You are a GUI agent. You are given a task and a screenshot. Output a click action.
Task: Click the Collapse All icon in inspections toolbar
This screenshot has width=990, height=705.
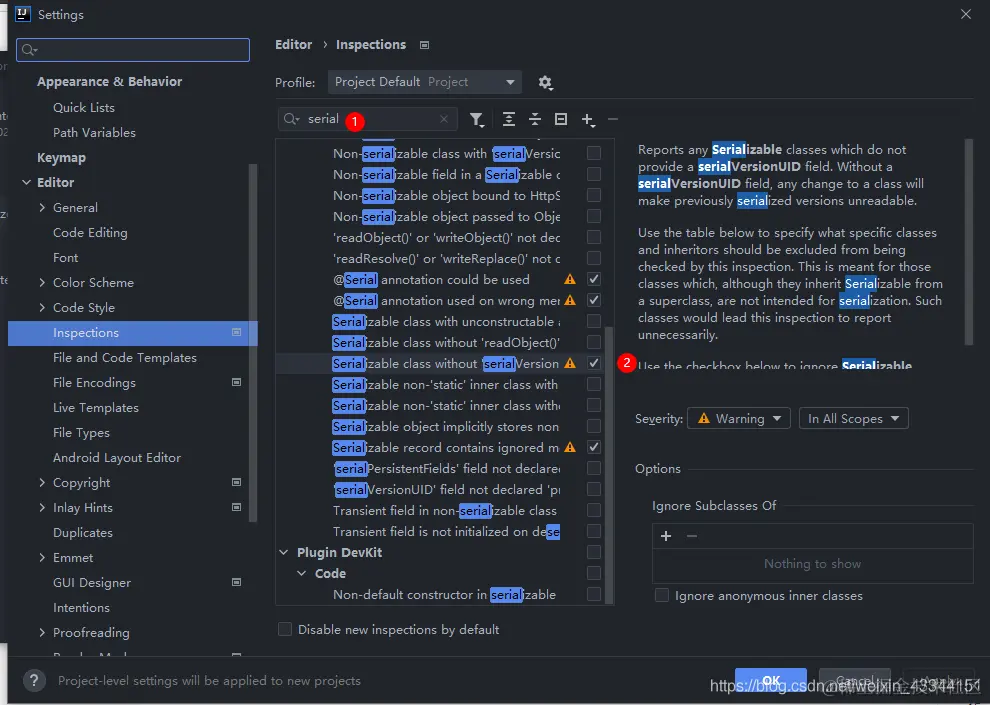(535, 119)
